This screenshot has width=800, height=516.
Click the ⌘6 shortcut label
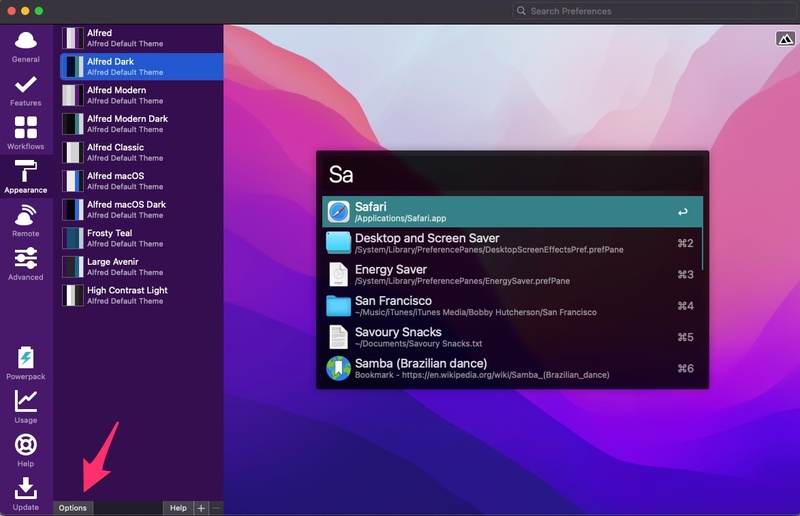click(685, 368)
